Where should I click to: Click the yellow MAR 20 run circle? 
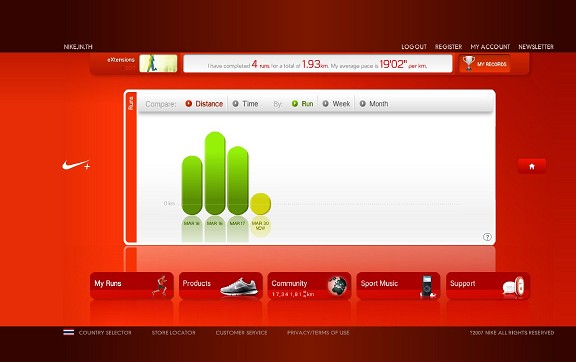click(x=260, y=204)
